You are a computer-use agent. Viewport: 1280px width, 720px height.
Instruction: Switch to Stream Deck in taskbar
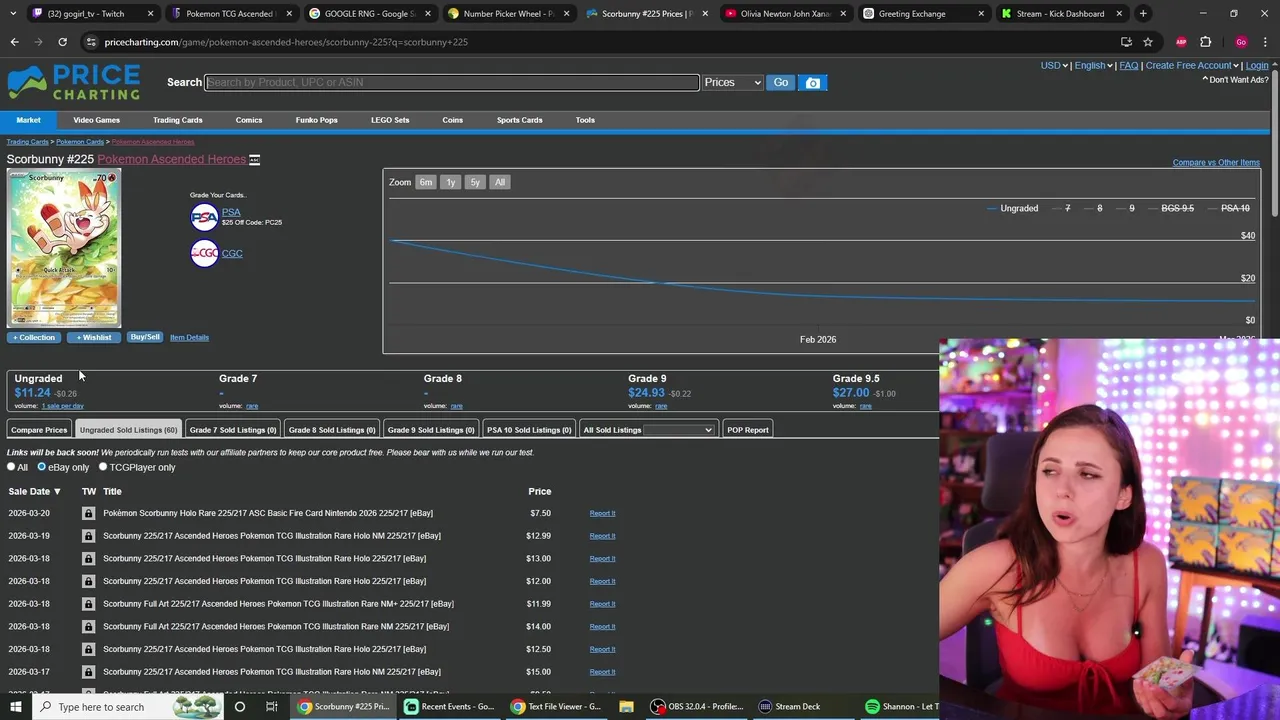790,707
